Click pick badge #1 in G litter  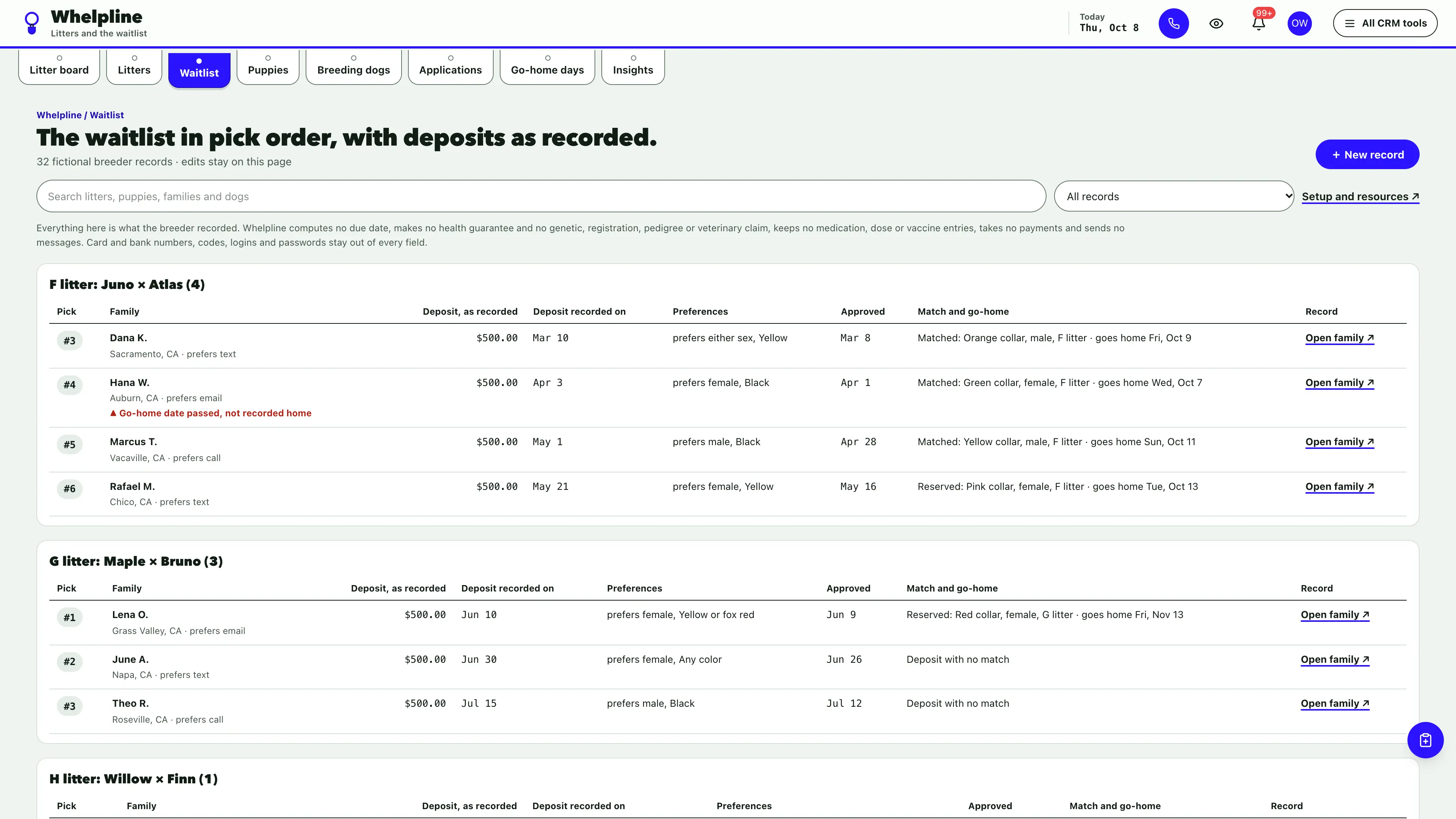pos(69,618)
